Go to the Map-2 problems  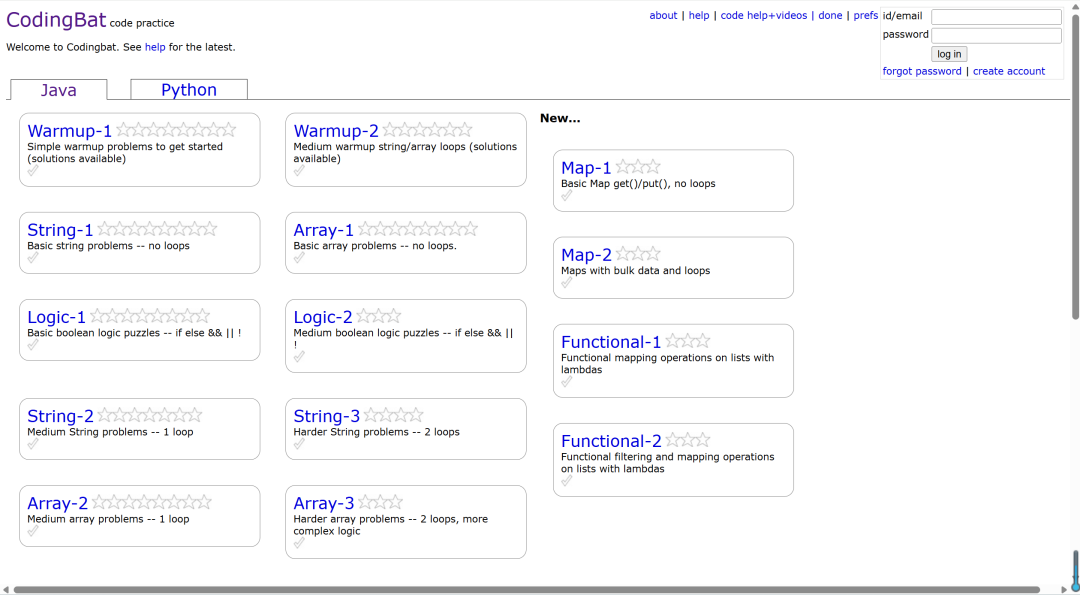586,255
